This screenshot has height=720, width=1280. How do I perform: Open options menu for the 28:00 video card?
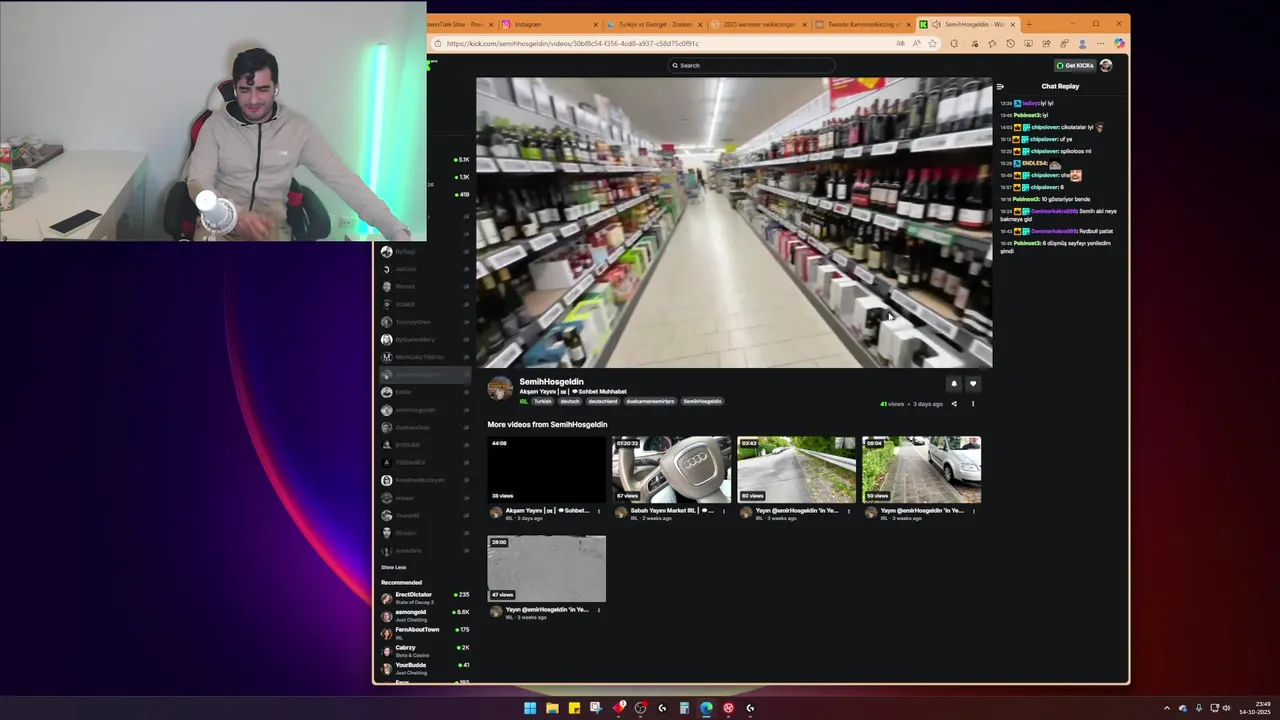[x=599, y=610]
